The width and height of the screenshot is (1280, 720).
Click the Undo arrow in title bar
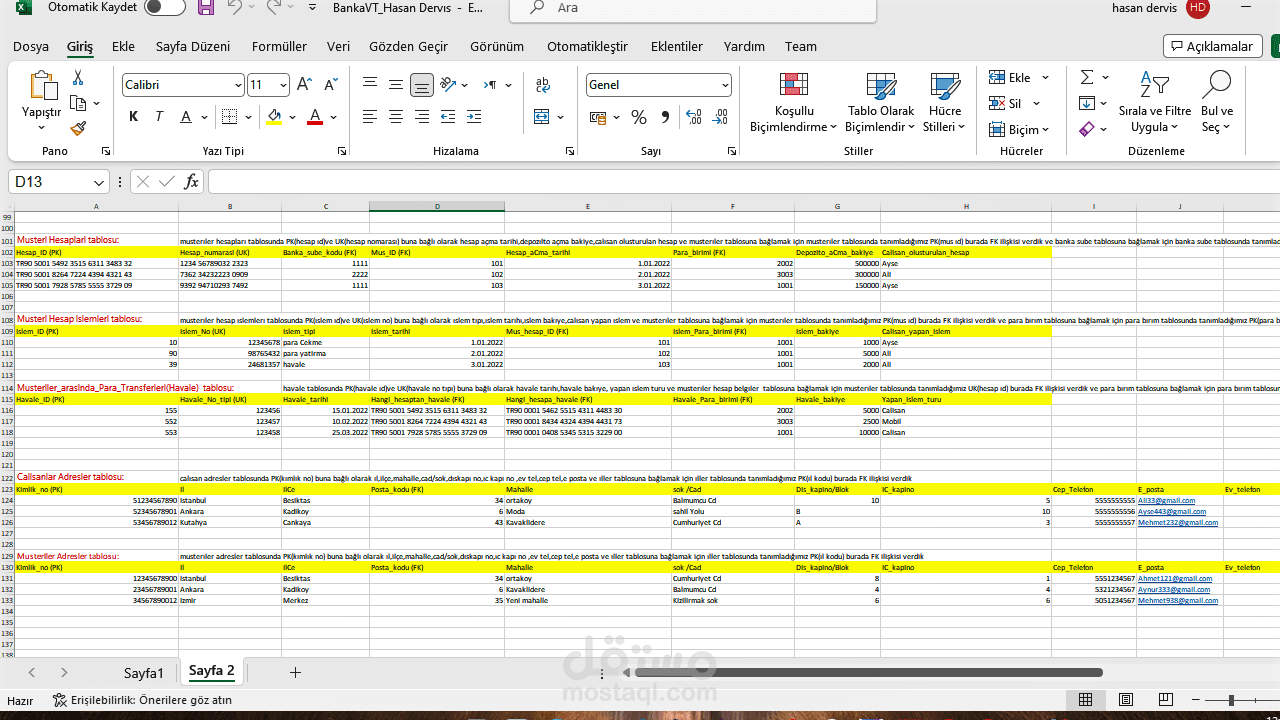click(x=236, y=8)
